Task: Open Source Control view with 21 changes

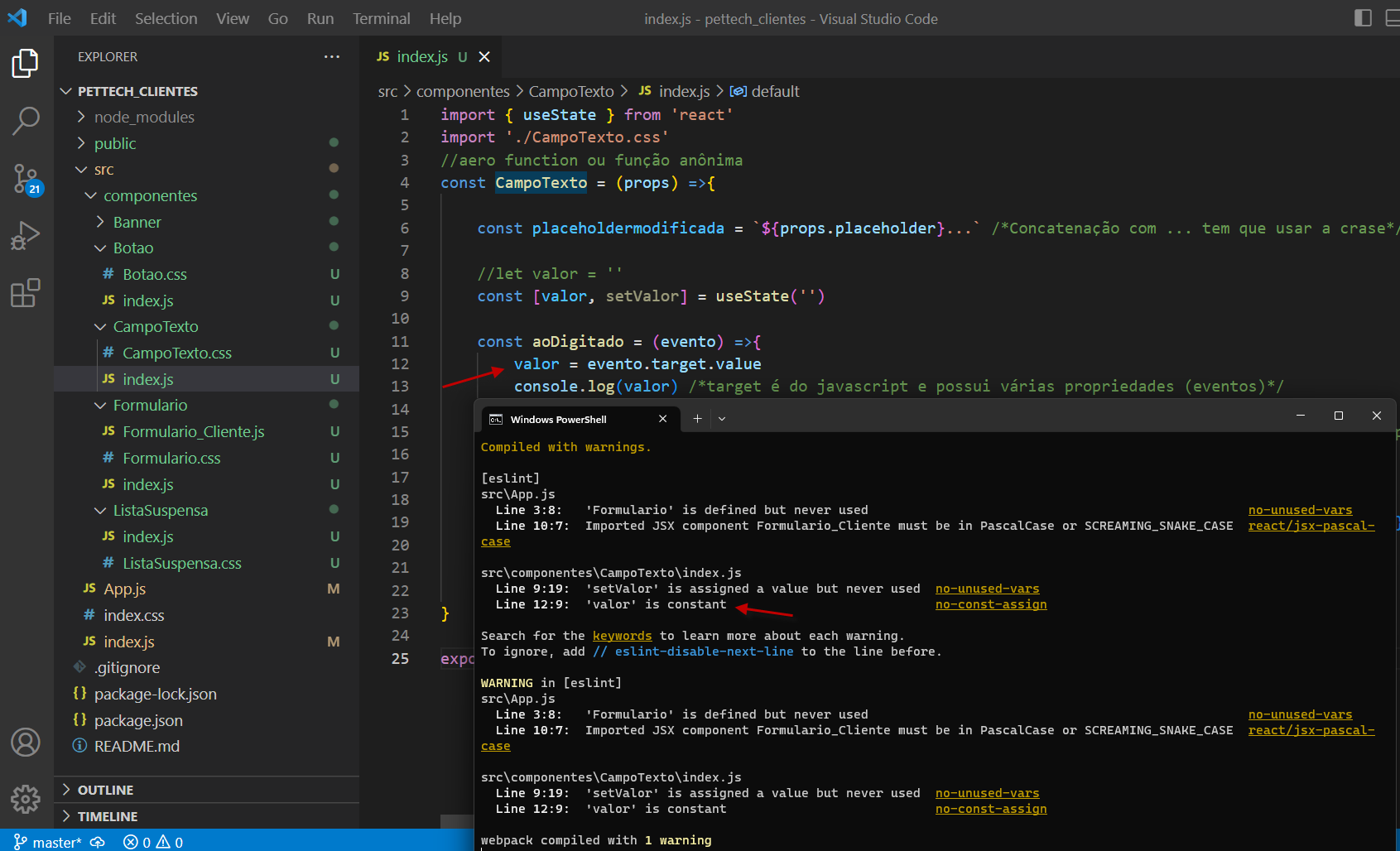Action: tap(25, 179)
